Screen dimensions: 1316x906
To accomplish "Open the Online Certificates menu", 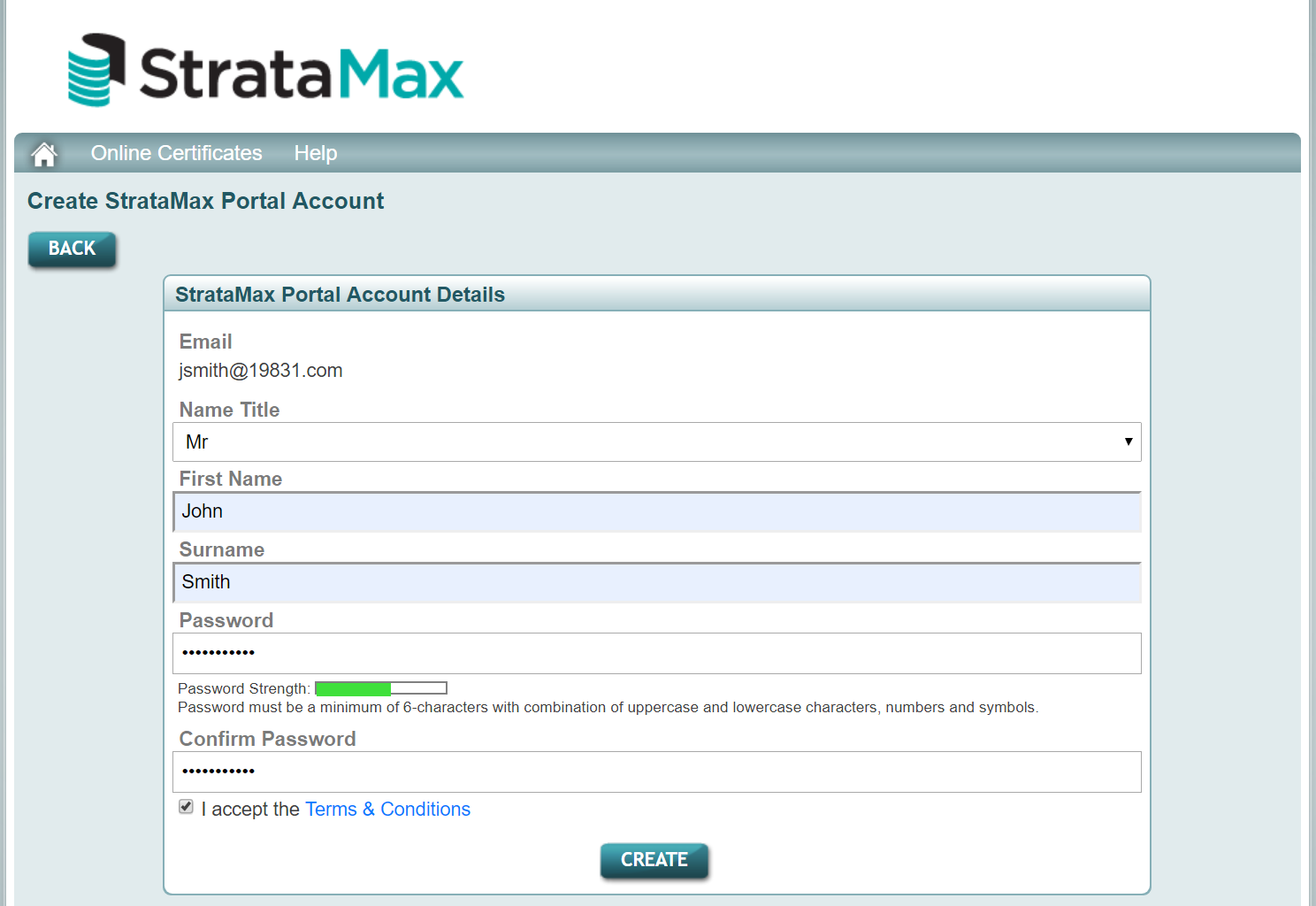I will pos(176,153).
